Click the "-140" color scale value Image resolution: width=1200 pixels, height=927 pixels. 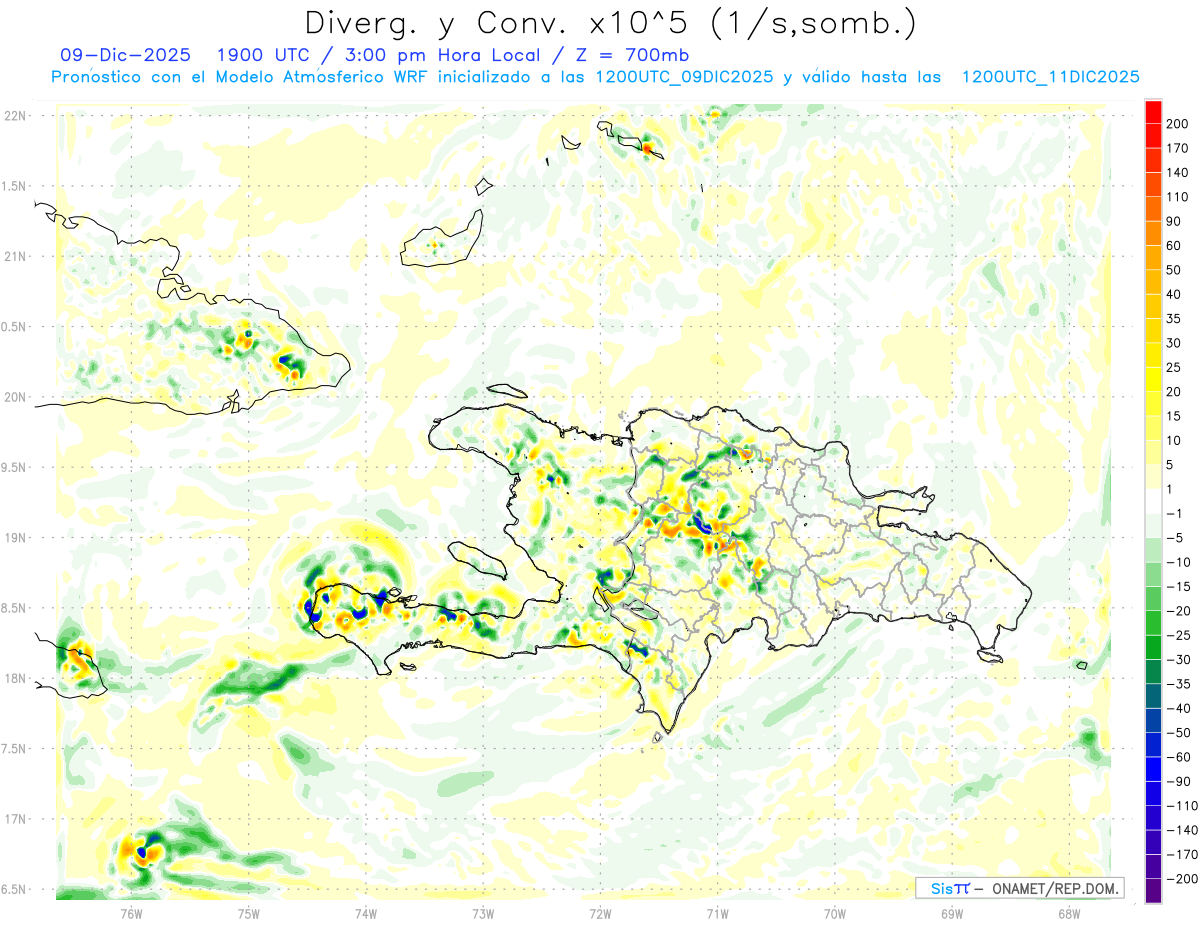click(x=1181, y=832)
